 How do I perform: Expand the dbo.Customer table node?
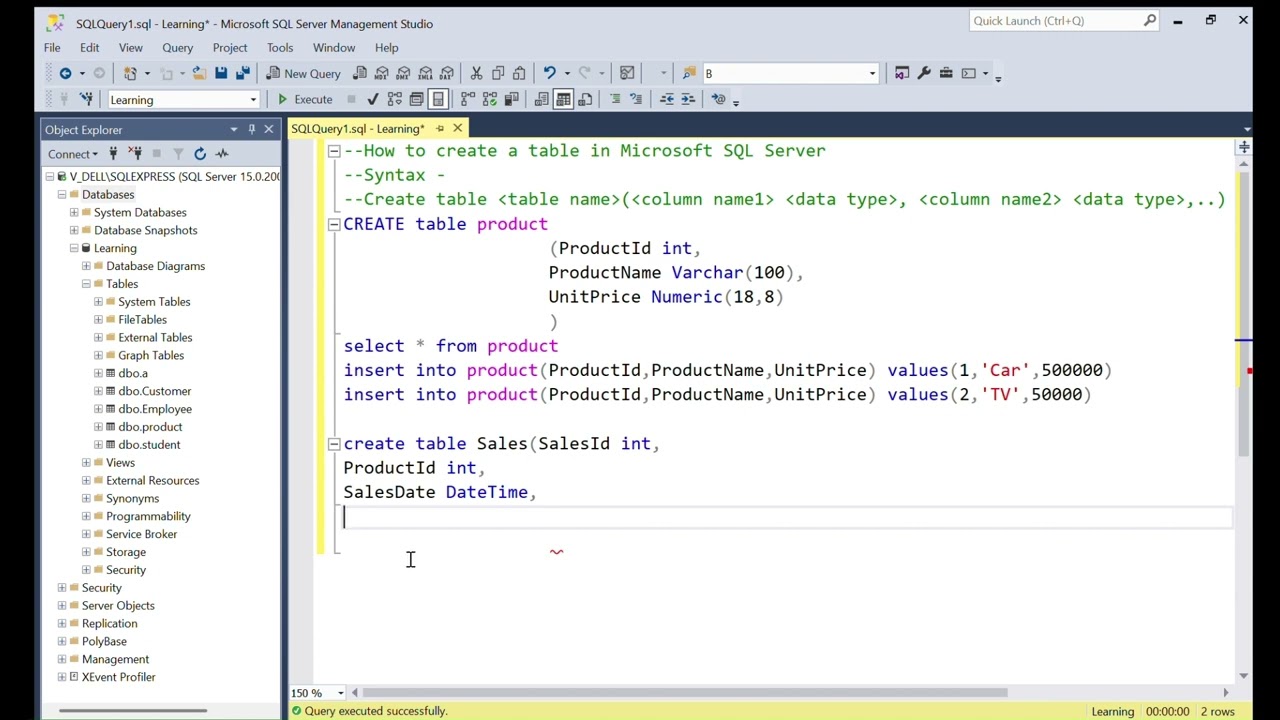98,391
